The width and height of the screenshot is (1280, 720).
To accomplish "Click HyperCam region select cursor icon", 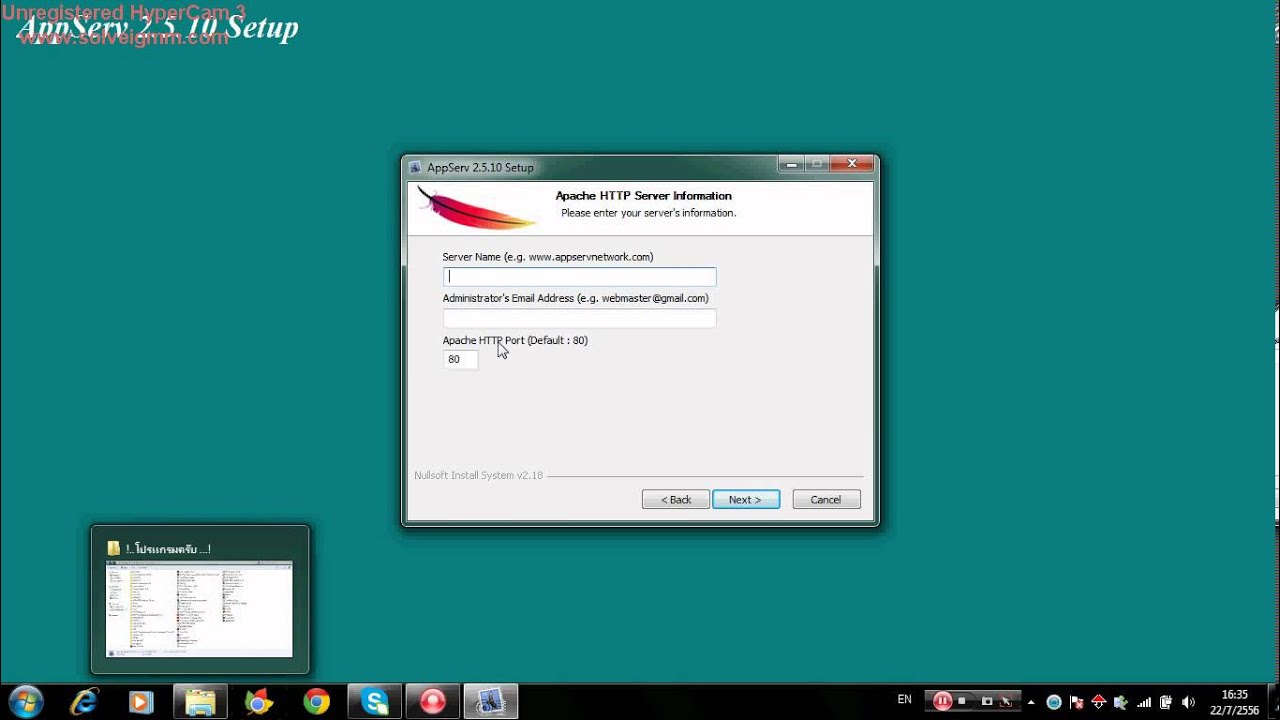I will pyautogui.click(x=1006, y=701).
